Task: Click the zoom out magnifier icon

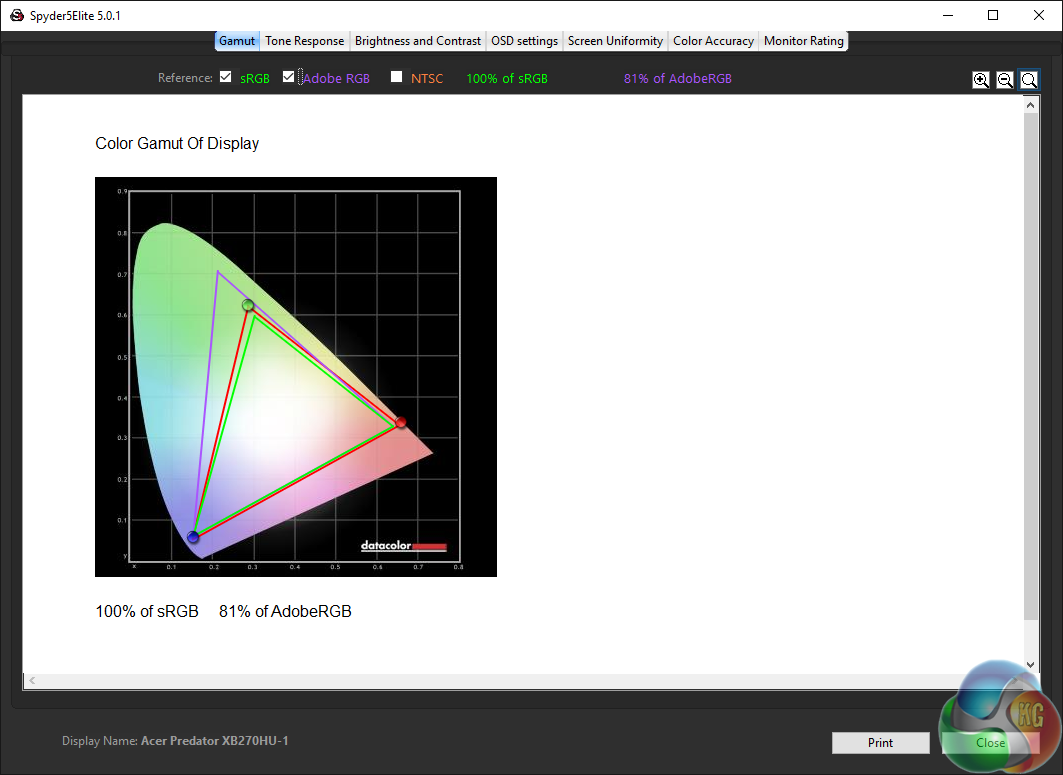Action: coord(1005,80)
